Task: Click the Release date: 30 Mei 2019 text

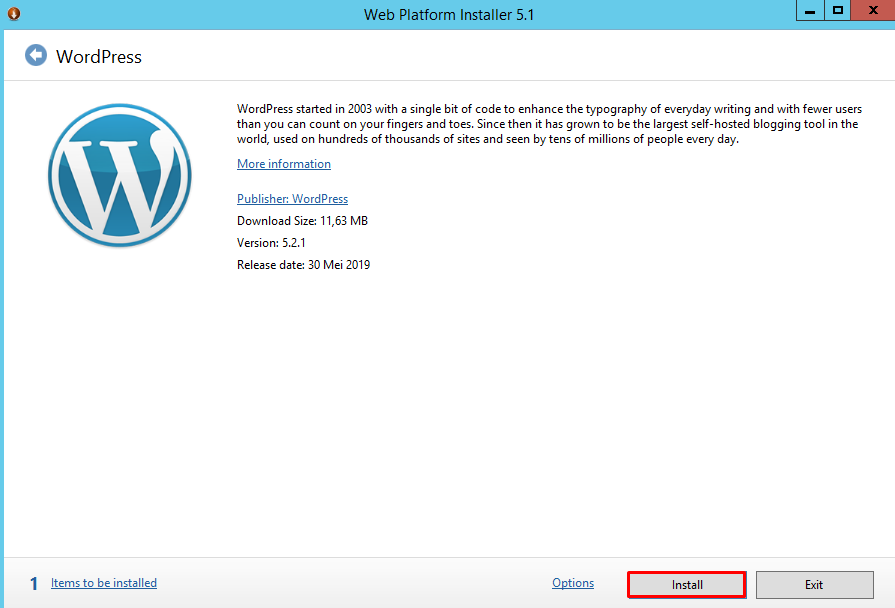Action: tap(304, 265)
